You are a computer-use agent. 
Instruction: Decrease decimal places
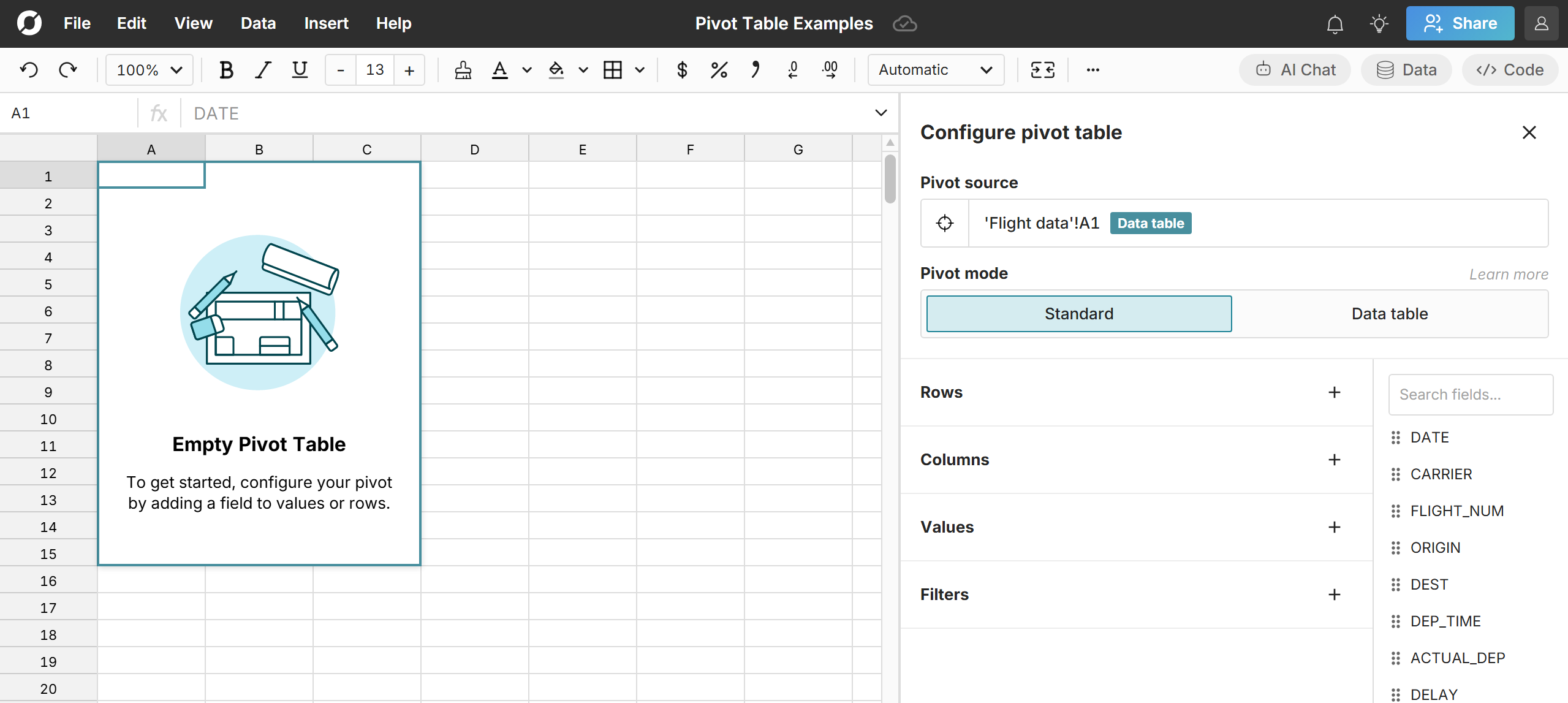pos(792,70)
